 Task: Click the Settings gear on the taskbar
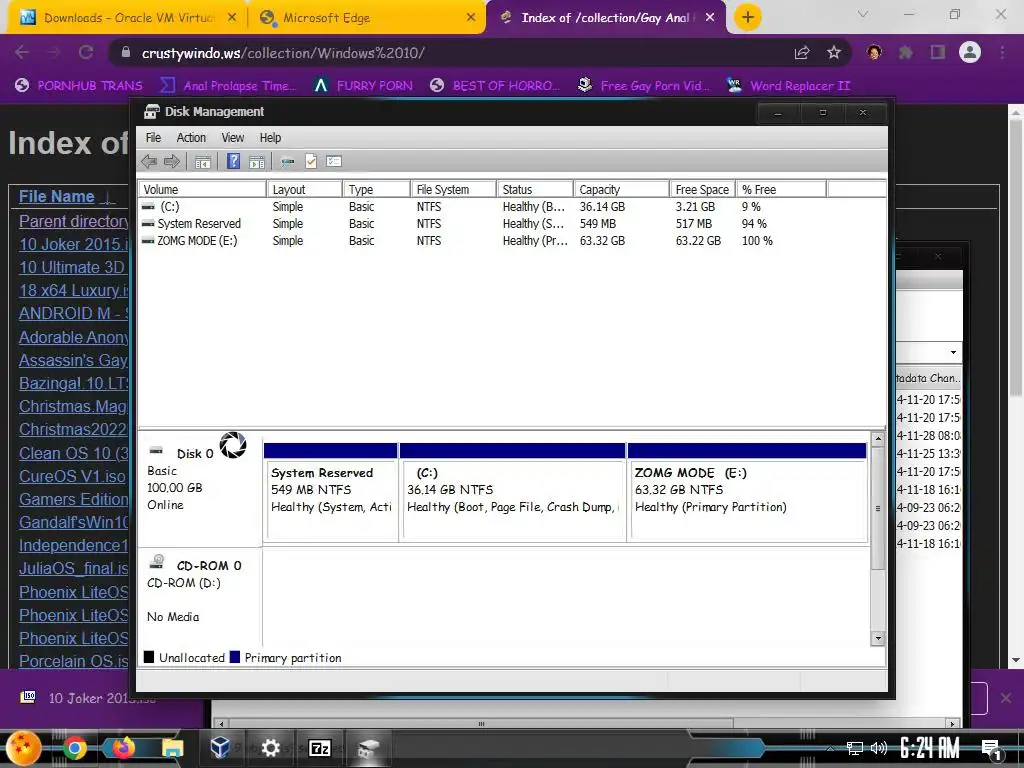point(270,748)
